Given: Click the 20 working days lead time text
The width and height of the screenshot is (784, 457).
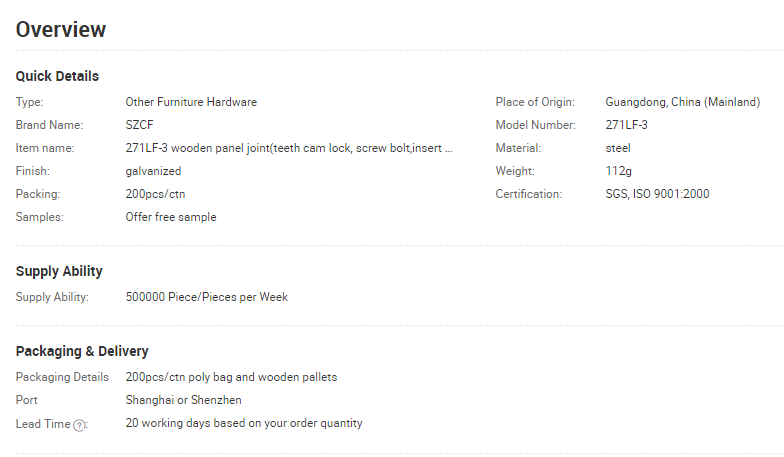Looking at the screenshot, I should click(x=244, y=423).
